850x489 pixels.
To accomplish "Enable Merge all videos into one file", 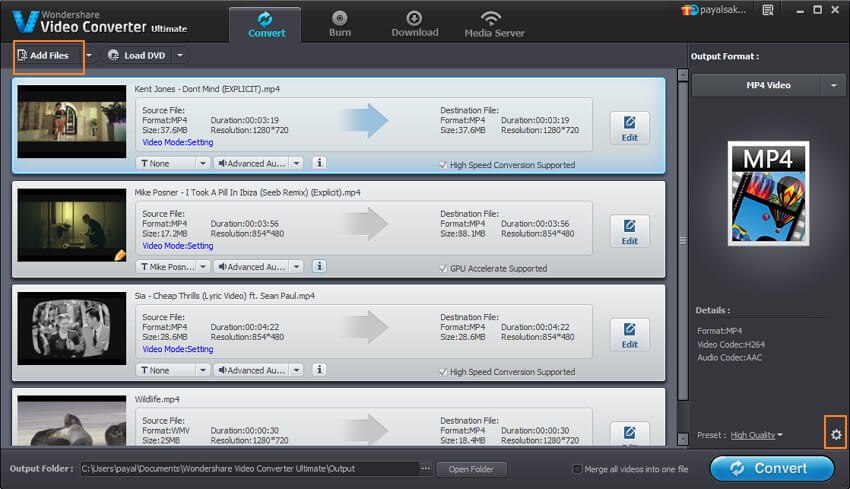I will pos(577,469).
